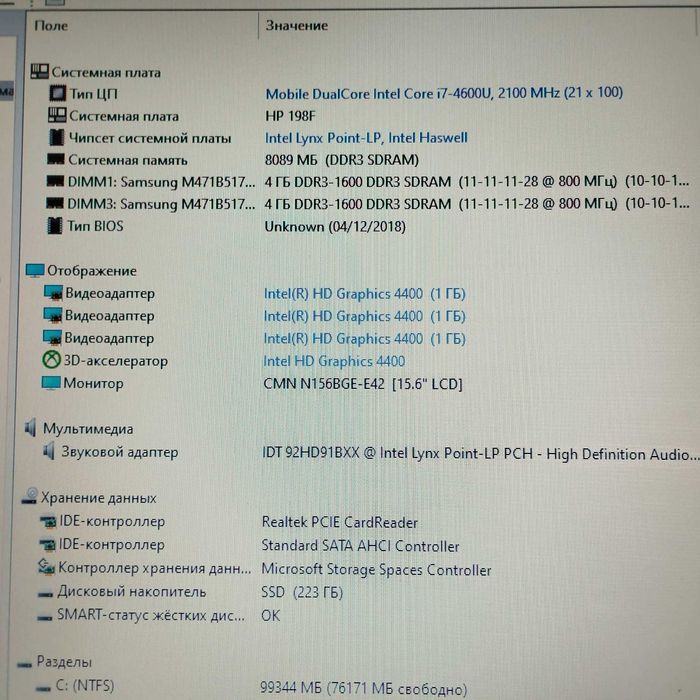Click the SMART-статус drive icon

pyautogui.click(x=45, y=617)
